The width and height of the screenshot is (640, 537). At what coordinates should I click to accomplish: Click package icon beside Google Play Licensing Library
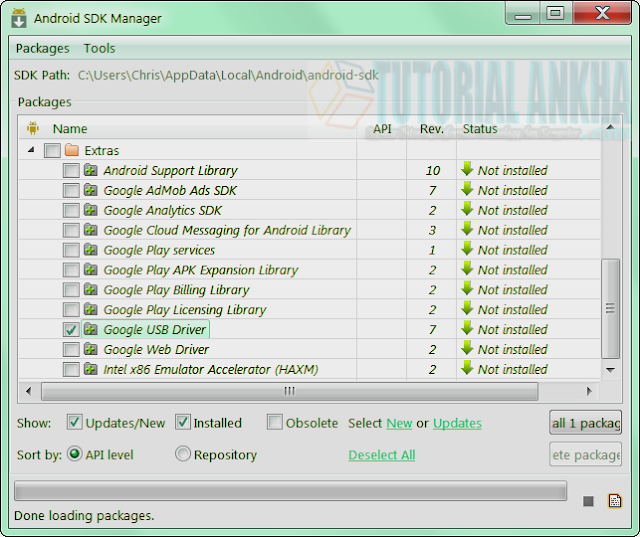coord(91,309)
